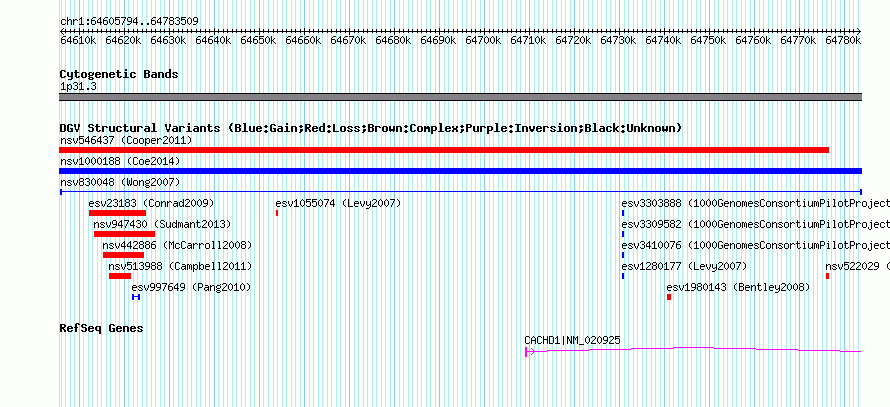Viewport: 890px width, 407px height.
Task: Open the esv3303888 1000Genomes label
Action: tap(755, 203)
